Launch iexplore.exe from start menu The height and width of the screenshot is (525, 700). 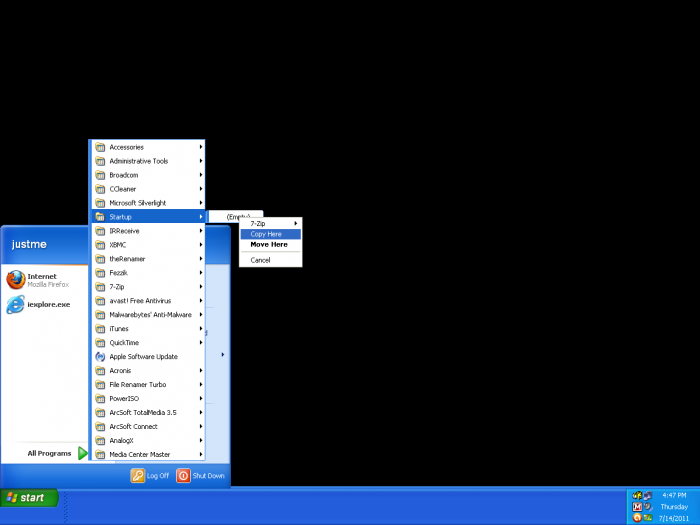point(45,304)
